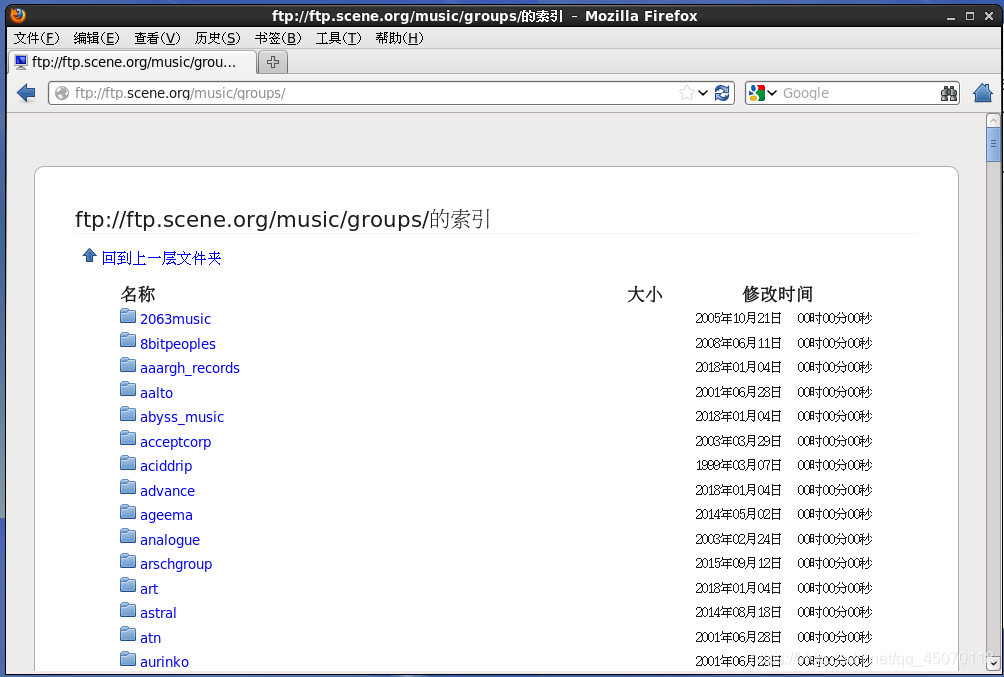Open the arschgroup directory link
The image size is (1004, 677).
click(176, 564)
